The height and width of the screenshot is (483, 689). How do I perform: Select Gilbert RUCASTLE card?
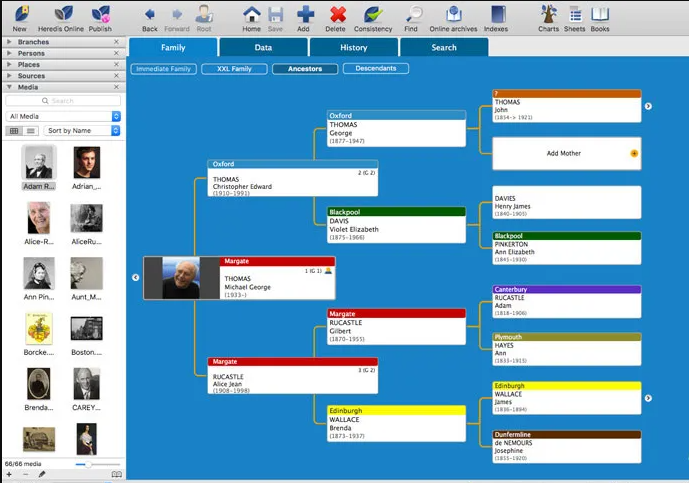(x=396, y=327)
